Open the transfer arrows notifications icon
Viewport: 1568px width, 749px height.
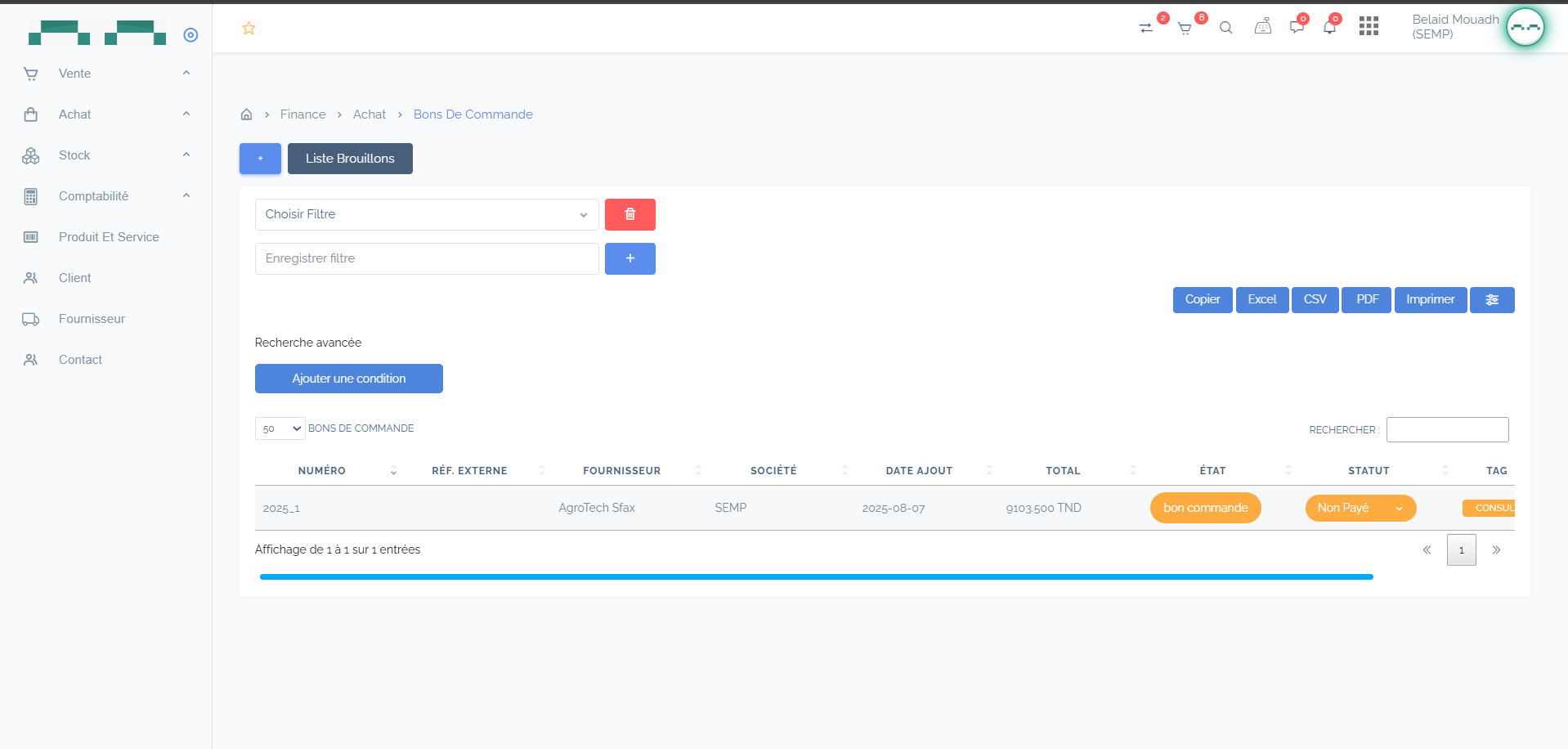[1146, 28]
